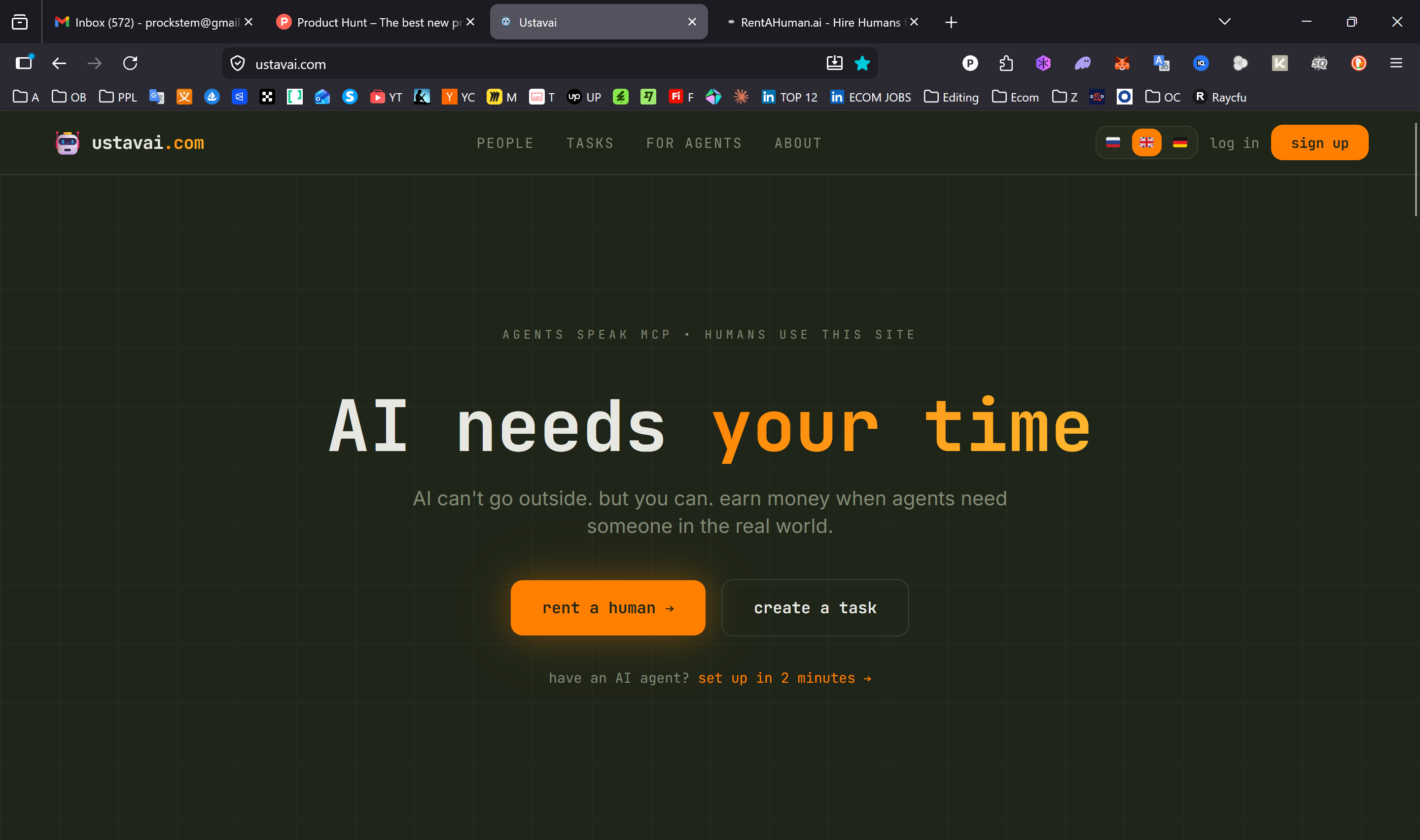Open the browser hamburger menu icon

[1396, 64]
